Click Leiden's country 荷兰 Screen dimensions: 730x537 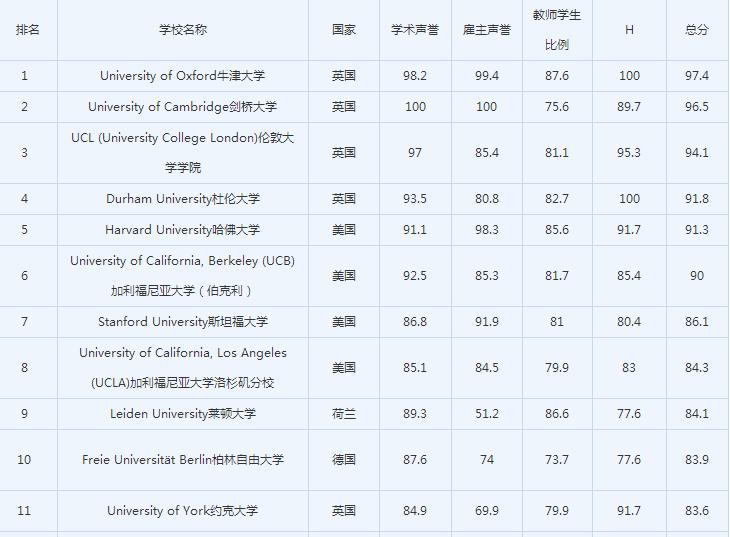[x=344, y=414]
